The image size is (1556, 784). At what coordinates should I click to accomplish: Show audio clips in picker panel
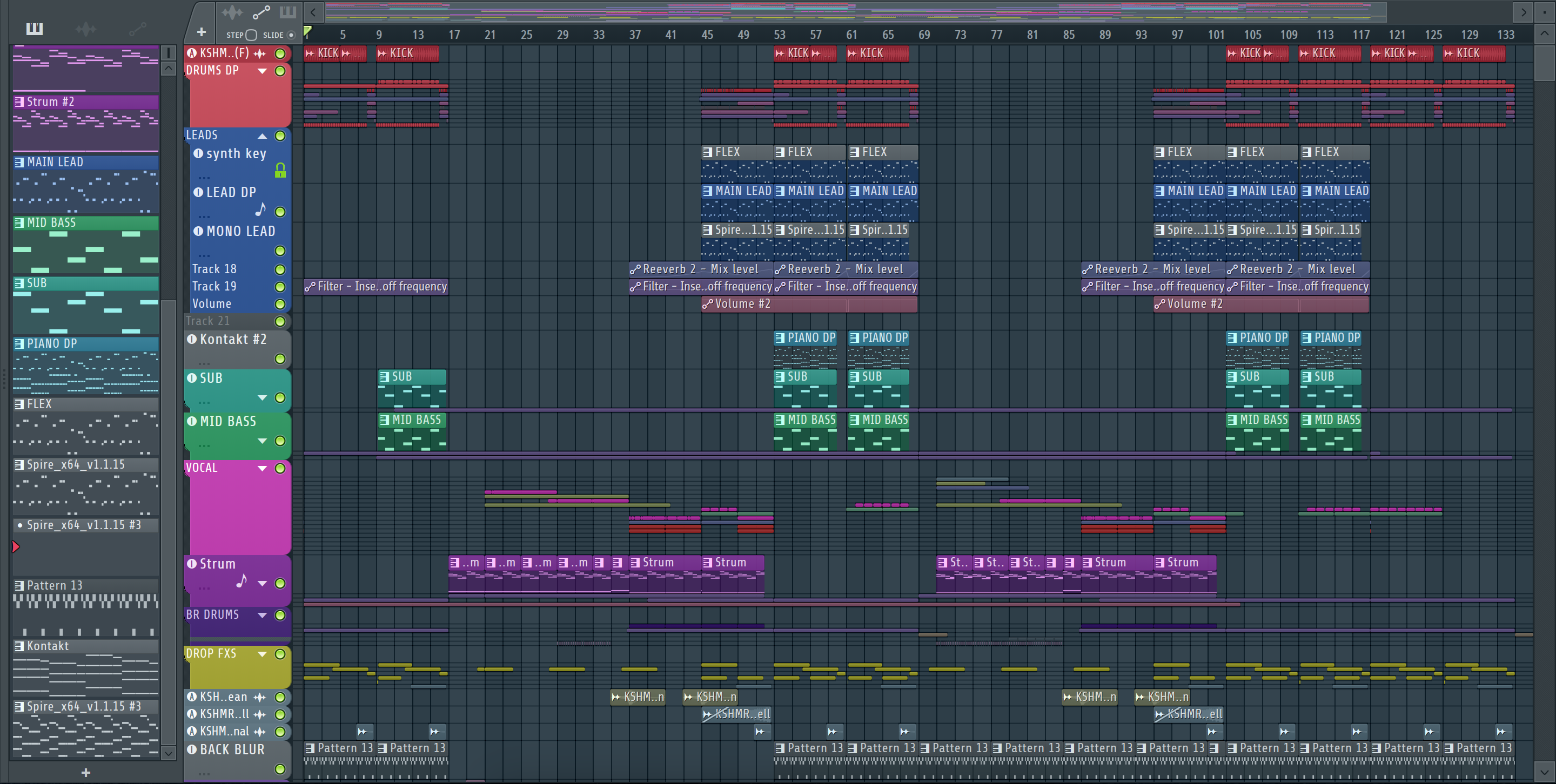[x=86, y=29]
